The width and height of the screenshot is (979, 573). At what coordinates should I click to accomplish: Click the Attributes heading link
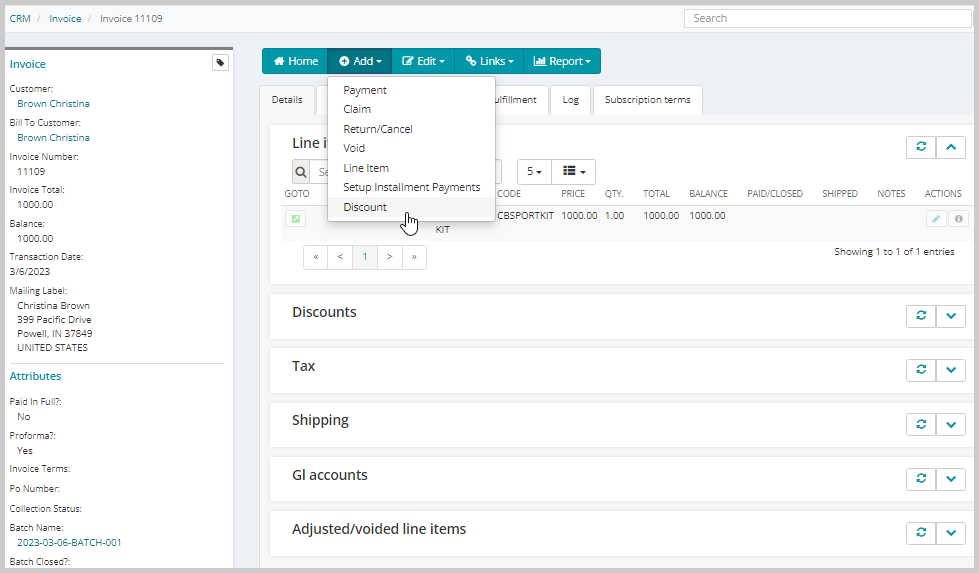coord(36,376)
